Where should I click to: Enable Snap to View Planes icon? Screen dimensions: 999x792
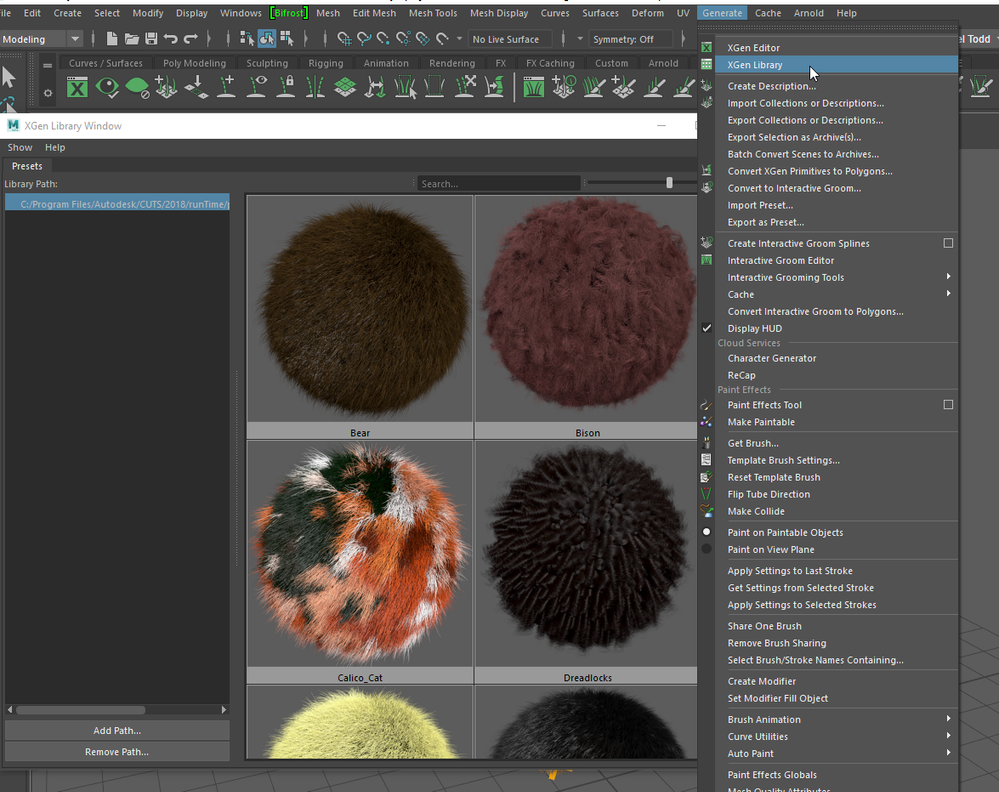423,39
